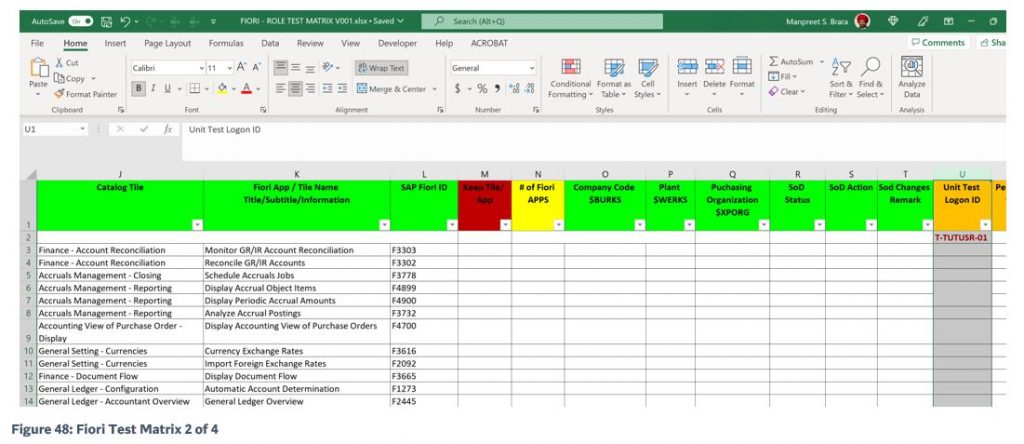Toggle Italic formatting

(153, 88)
